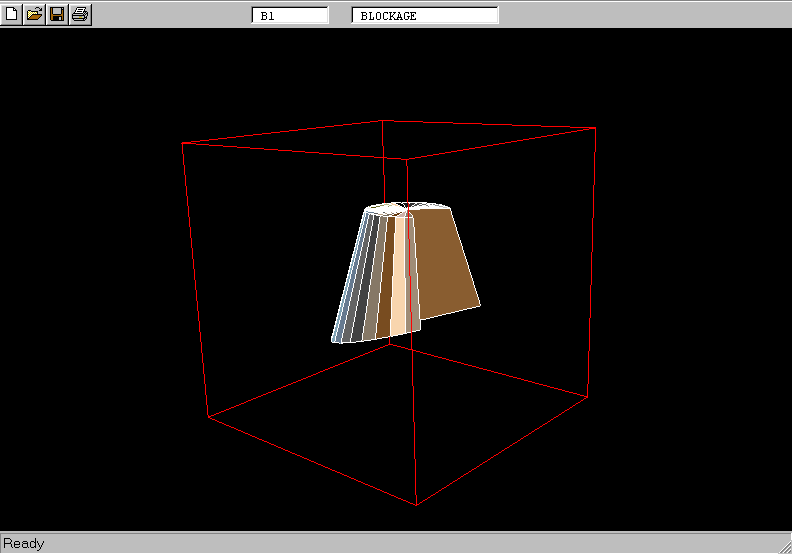Print the view using the printer icon
Screen dimensions: 792x554
[x=80, y=14]
